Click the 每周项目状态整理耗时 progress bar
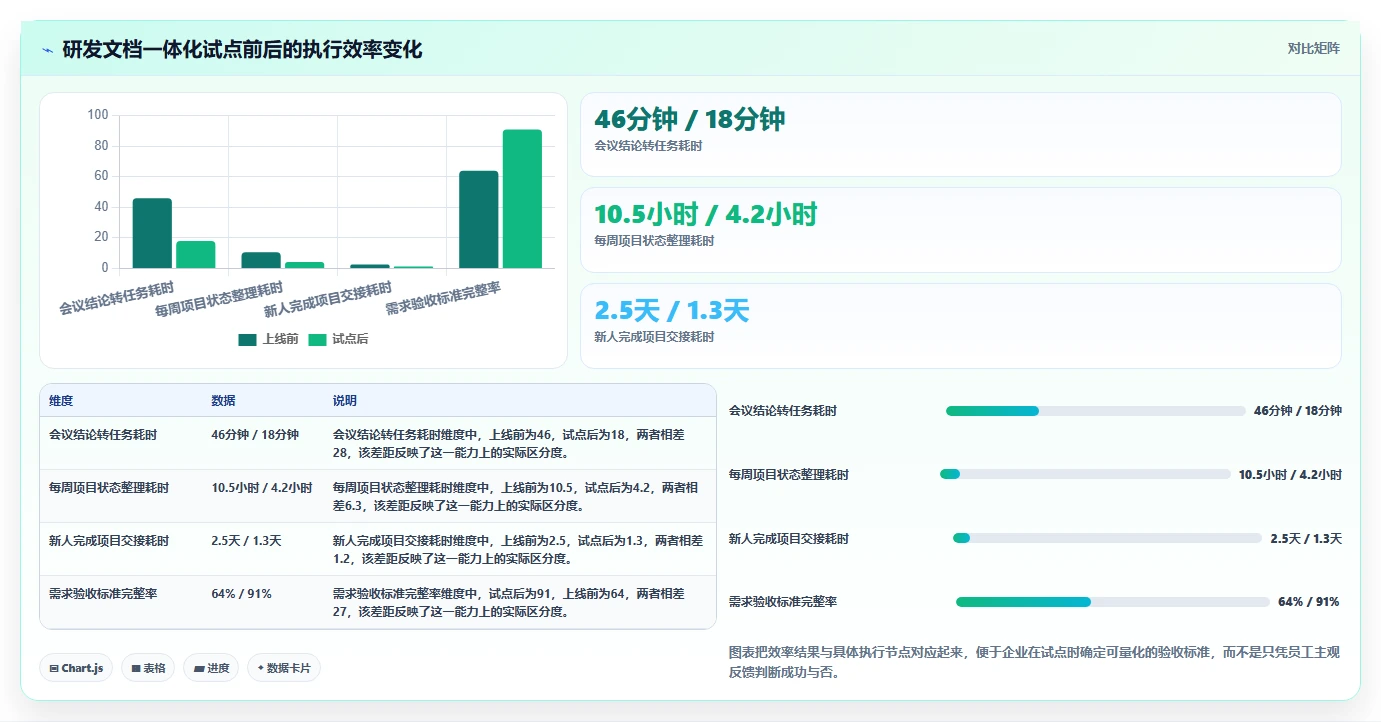The width and height of the screenshot is (1381, 722). pos(1085,474)
